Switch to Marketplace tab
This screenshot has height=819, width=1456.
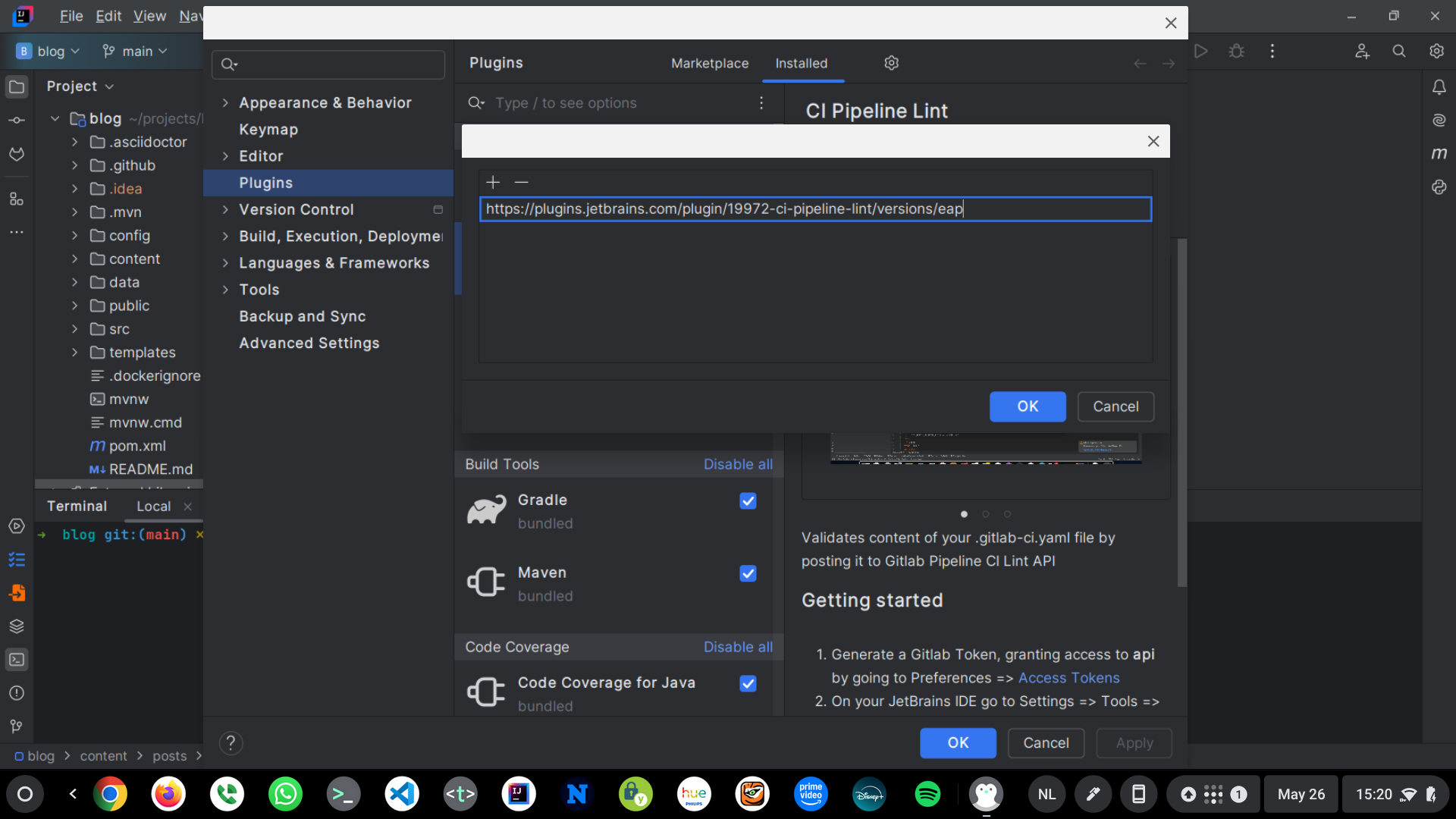pyautogui.click(x=709, y=63)
